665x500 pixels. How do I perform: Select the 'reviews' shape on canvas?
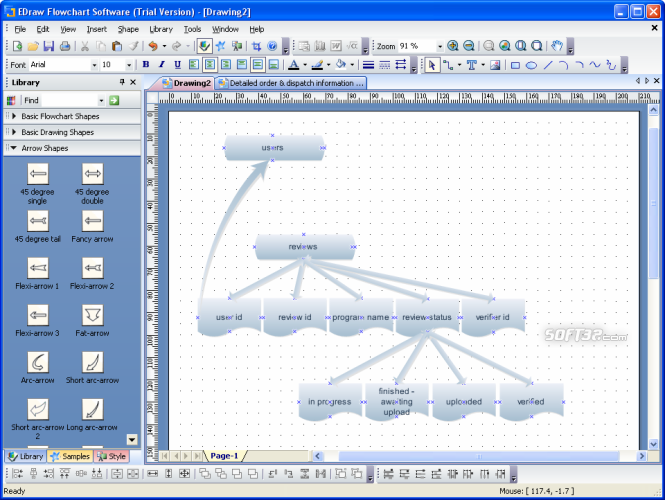[303, 247]
